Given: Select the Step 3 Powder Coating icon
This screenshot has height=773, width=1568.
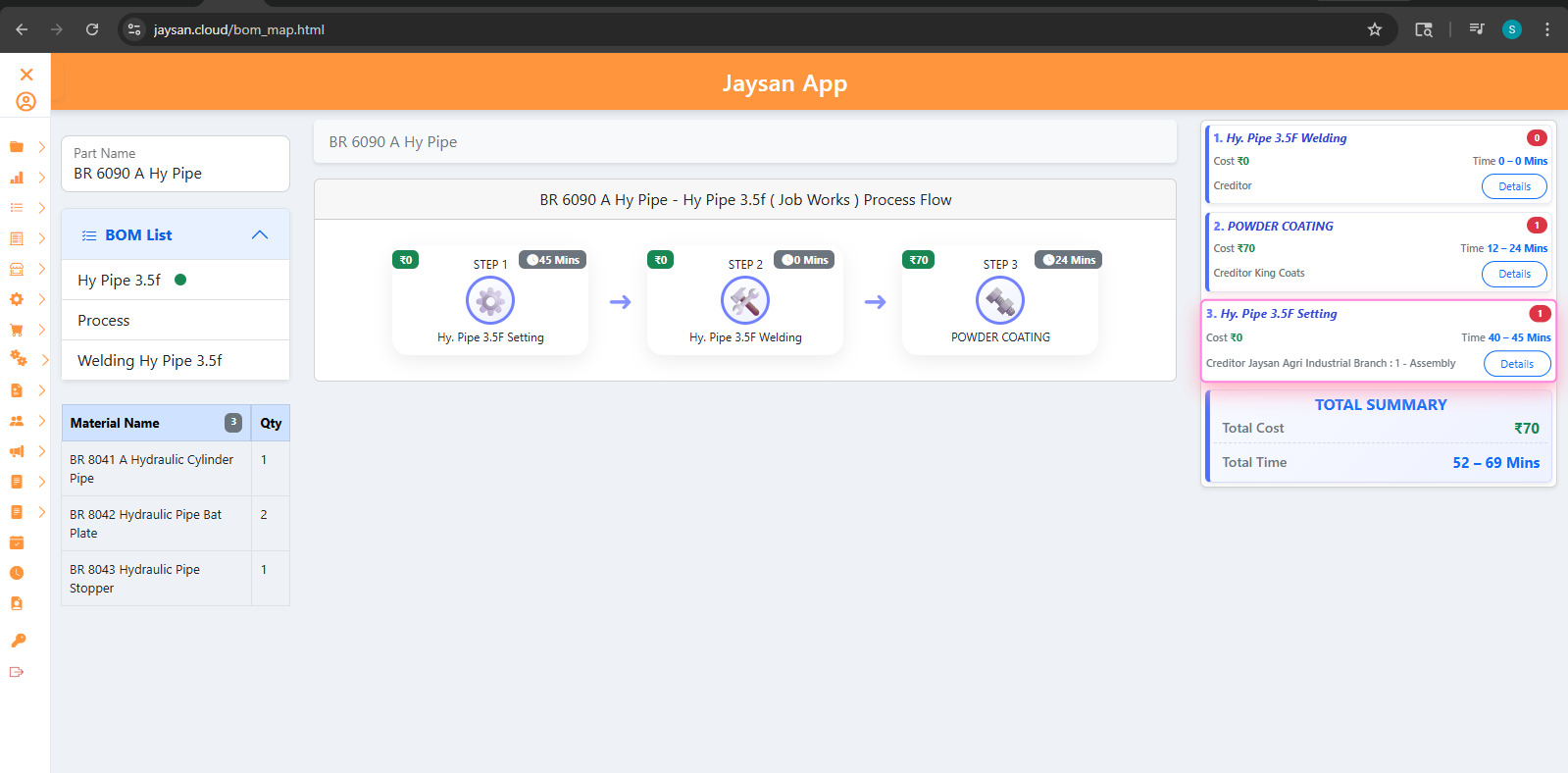Looking at the screenshot, I should point(1000,301).
